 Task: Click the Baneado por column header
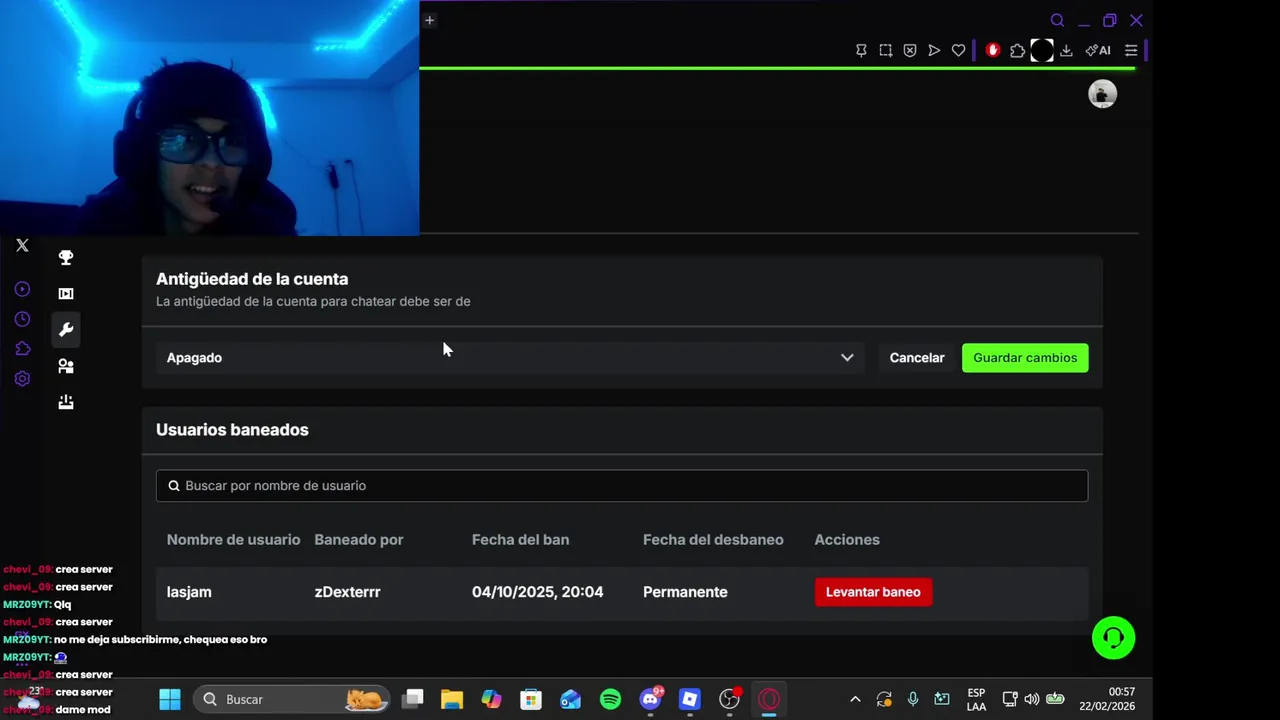[x=359, y=540]
